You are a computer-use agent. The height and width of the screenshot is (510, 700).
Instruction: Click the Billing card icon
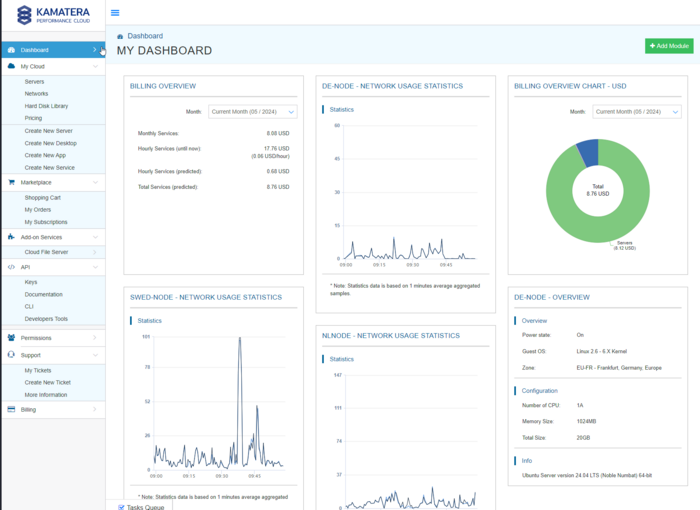pos(11,409)
